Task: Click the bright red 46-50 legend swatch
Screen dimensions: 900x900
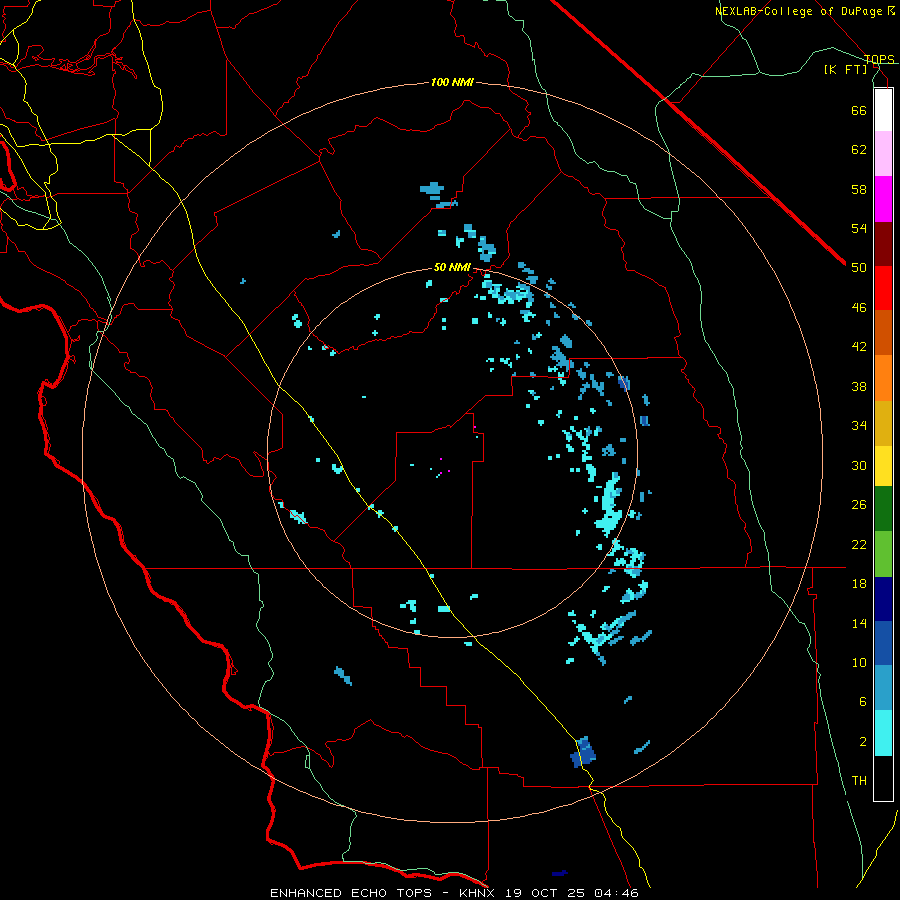Action: [x=883, y=288]
